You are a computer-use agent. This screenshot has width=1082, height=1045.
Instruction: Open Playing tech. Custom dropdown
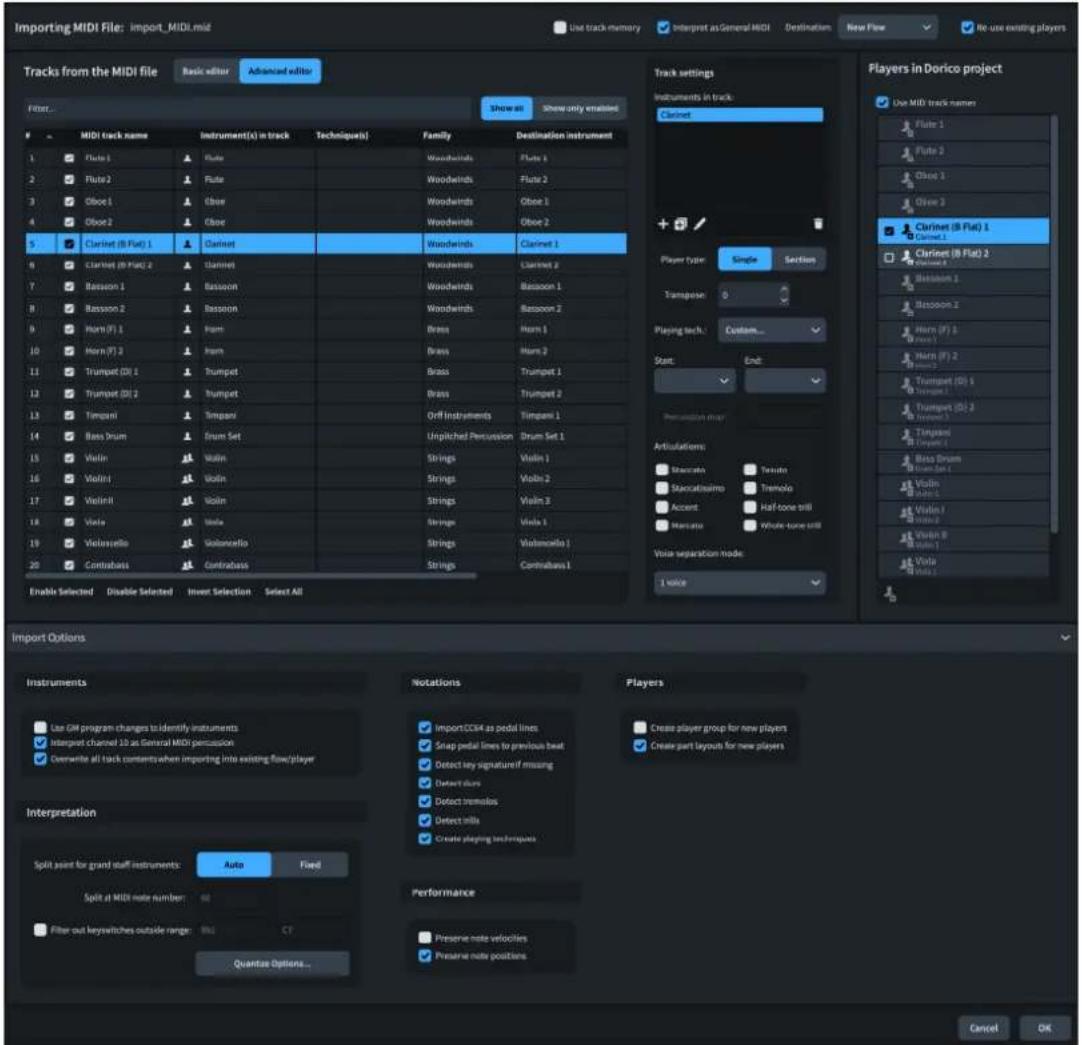click(x=771, y=331)
